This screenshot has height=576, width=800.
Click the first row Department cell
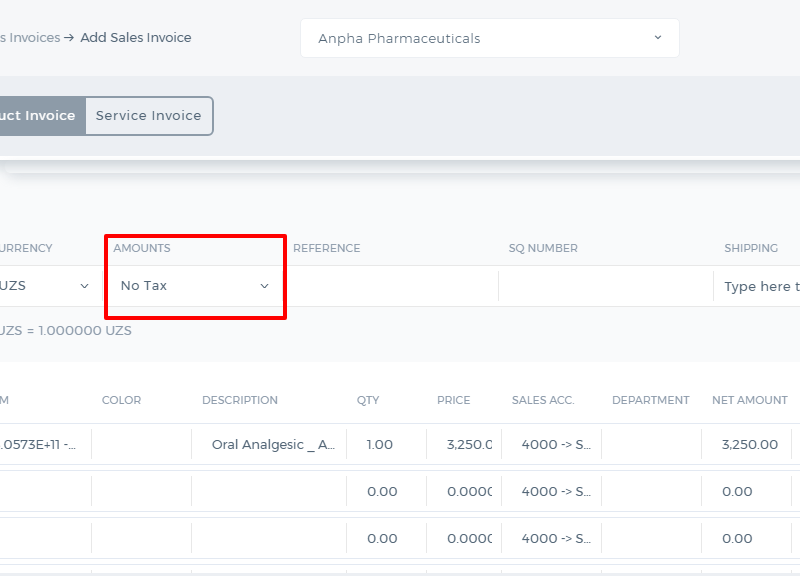tap(652, 444)
